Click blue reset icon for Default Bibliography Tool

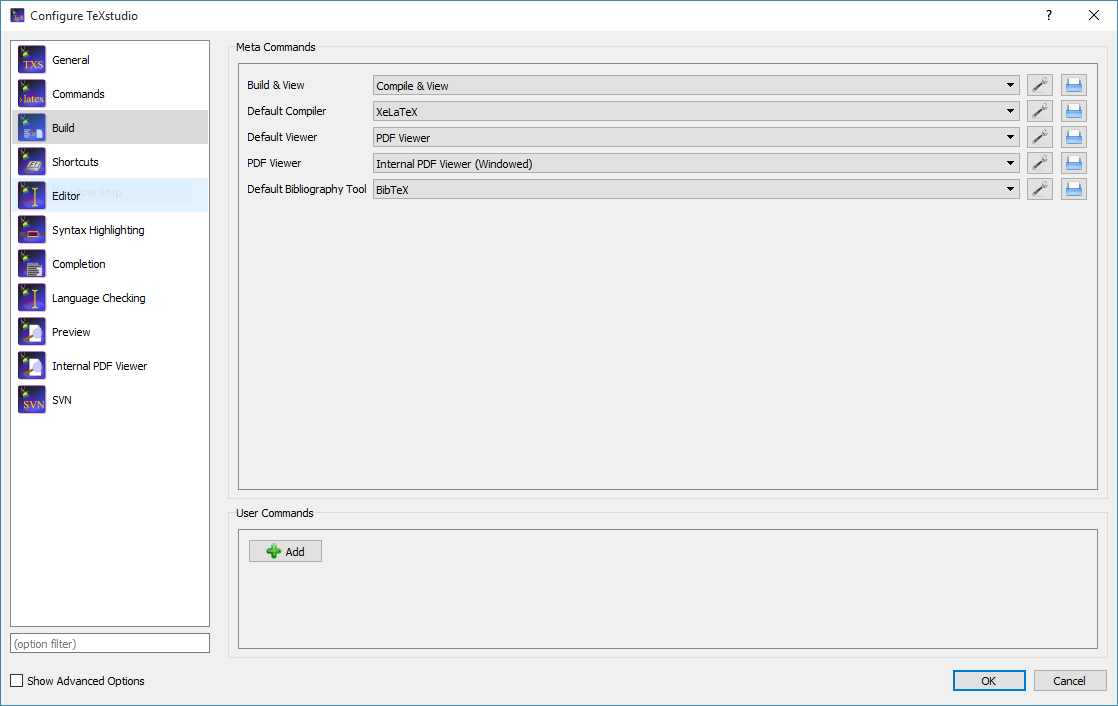point(1074,190)
